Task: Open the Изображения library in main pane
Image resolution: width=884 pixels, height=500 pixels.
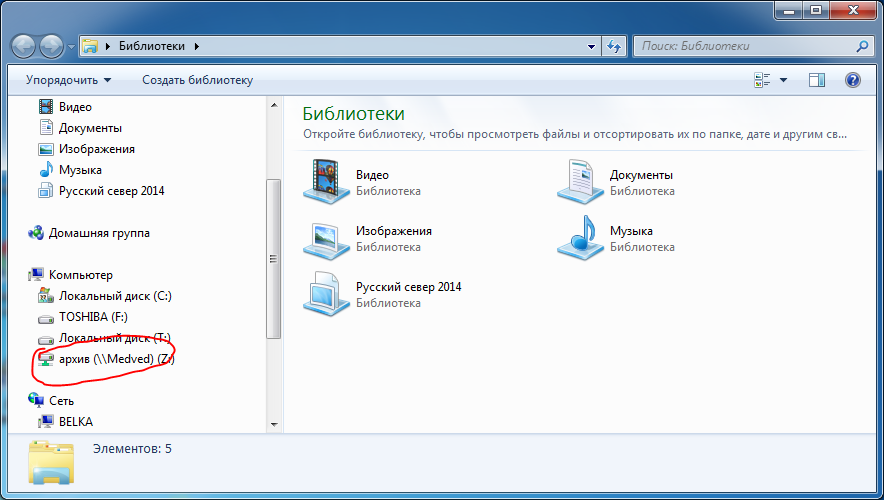Action: (327, 238)
